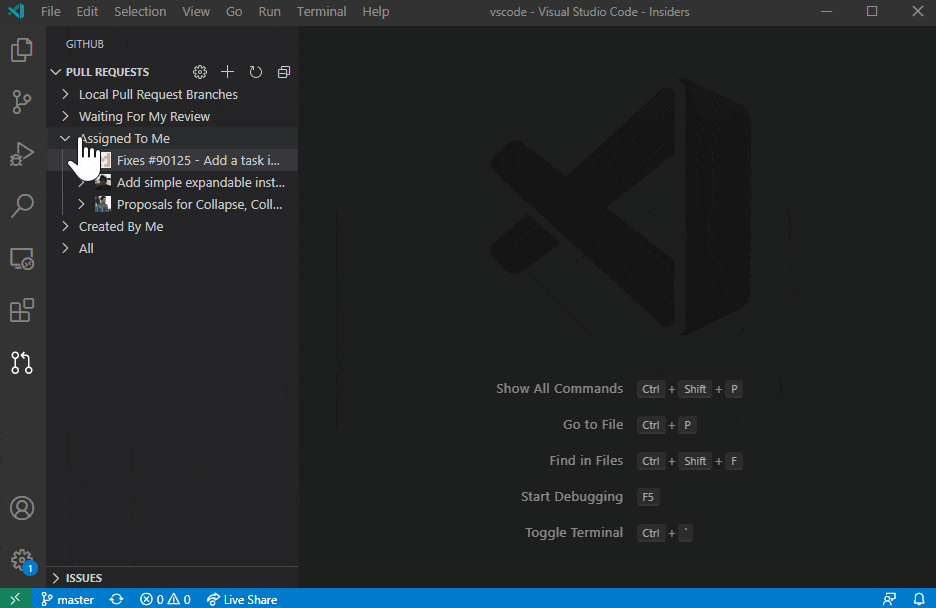Select Fixes #90125 - Add a task pull request
This screenshot has height=608, width=936.
click(172, 161)
